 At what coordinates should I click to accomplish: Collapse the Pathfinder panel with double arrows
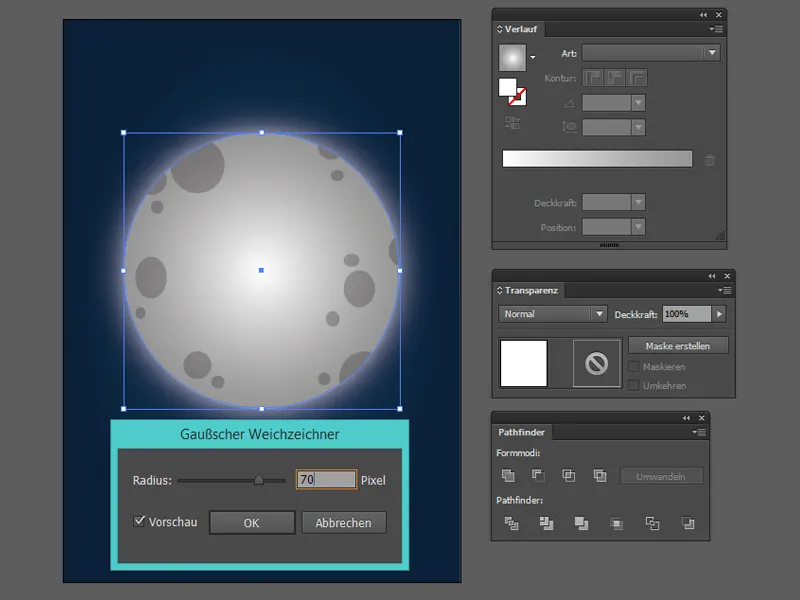point(686,418)
